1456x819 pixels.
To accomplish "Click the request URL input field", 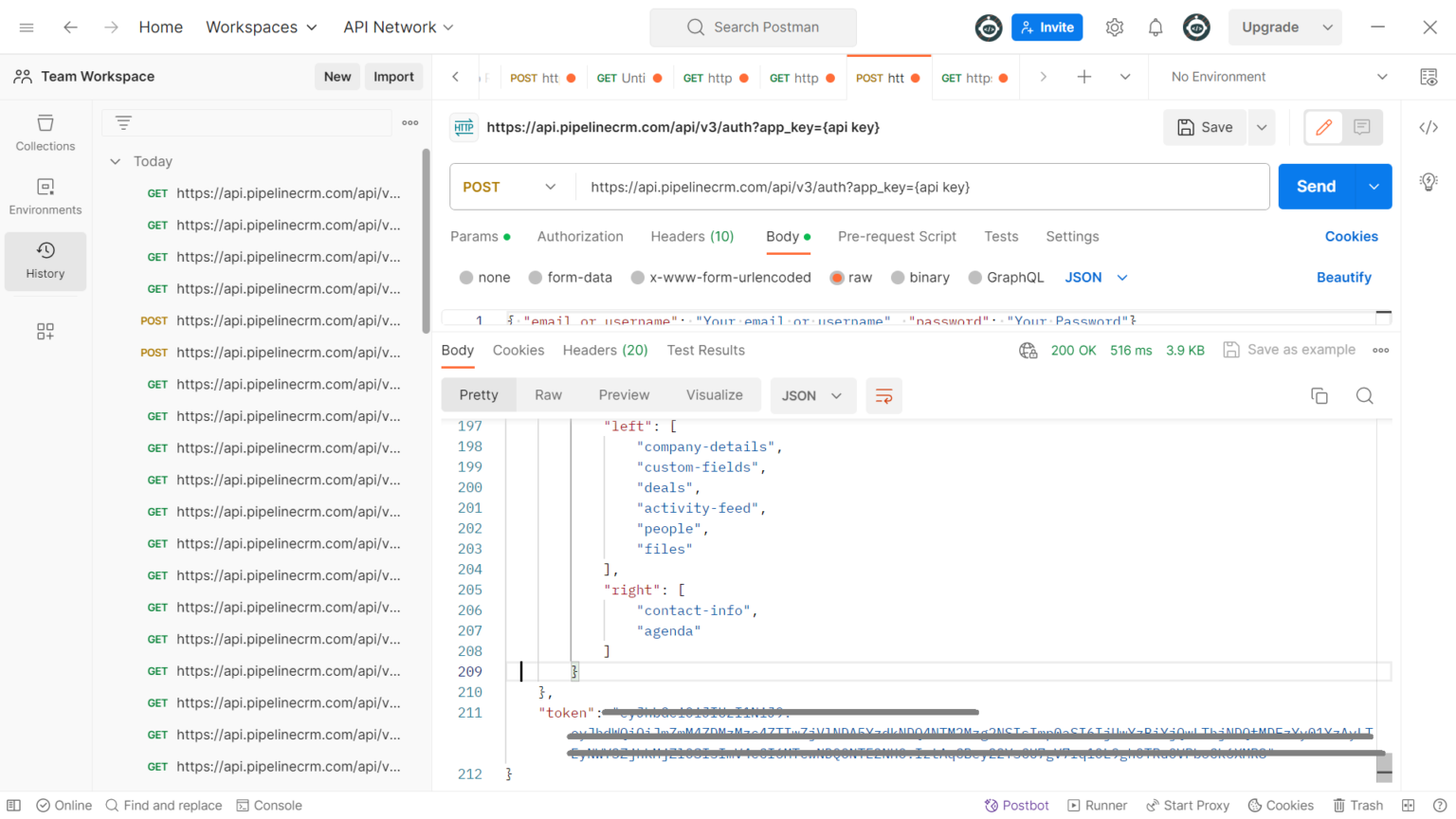I will point(922,187).
